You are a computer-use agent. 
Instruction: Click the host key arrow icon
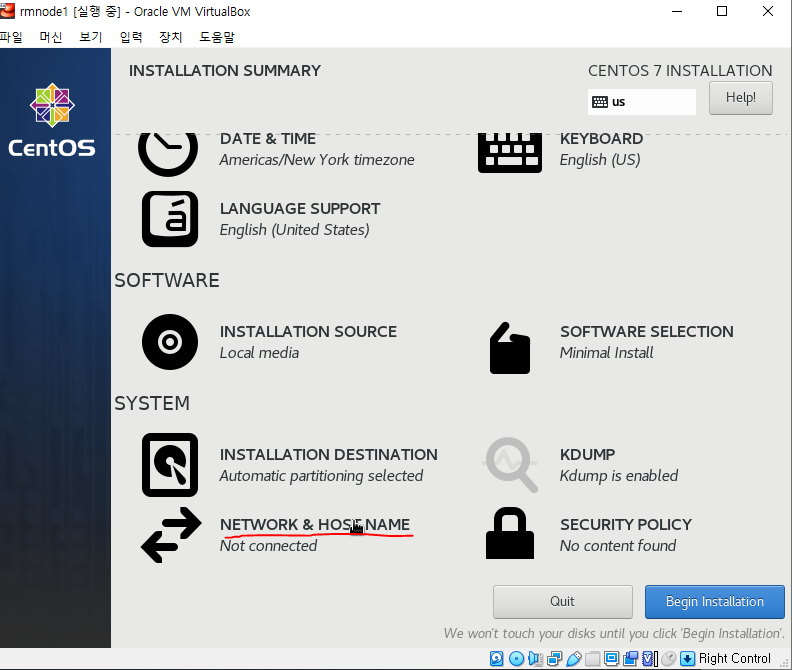687,658
